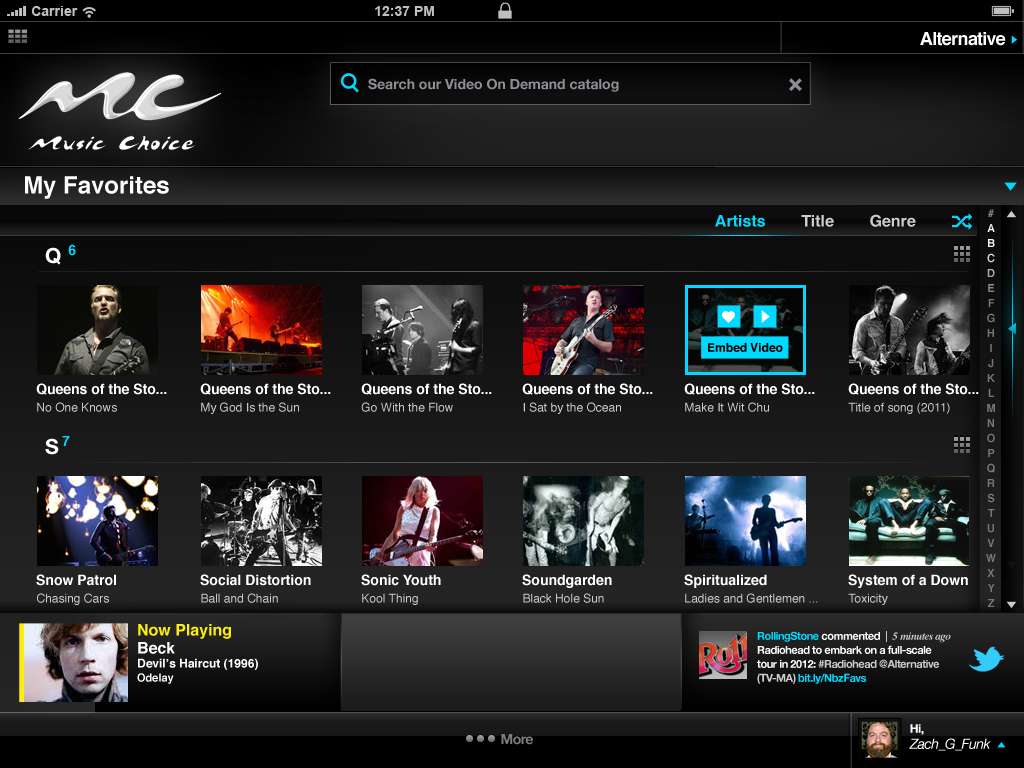Viewport: 1024px width, 768px height.
Task: Open the I Sat by the Ocean thumbnail
Action: (x=583, y=330)
